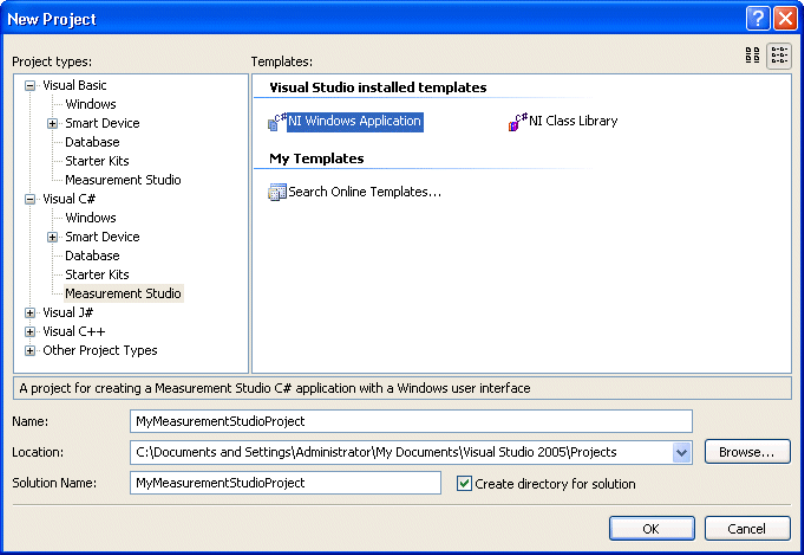Select Smart Device label under Visual C#
804x555 pixels.
103,237
